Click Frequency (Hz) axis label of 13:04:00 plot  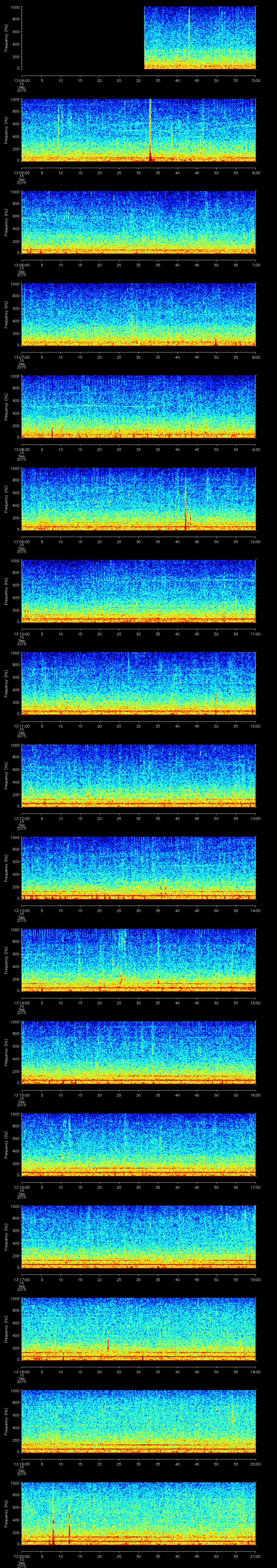tap(6, 38)
